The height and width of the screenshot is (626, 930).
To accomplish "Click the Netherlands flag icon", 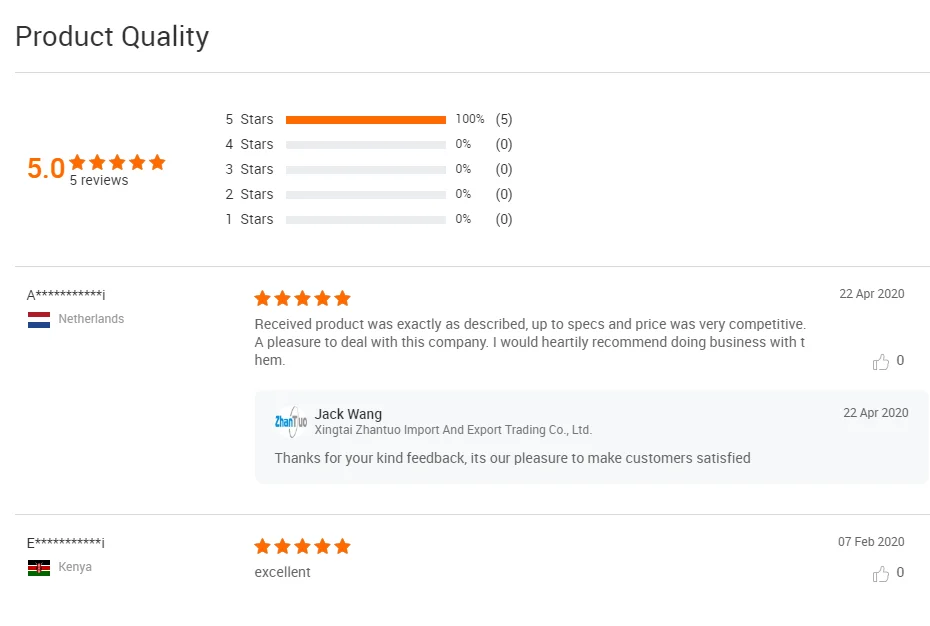I will pos(39,320).
